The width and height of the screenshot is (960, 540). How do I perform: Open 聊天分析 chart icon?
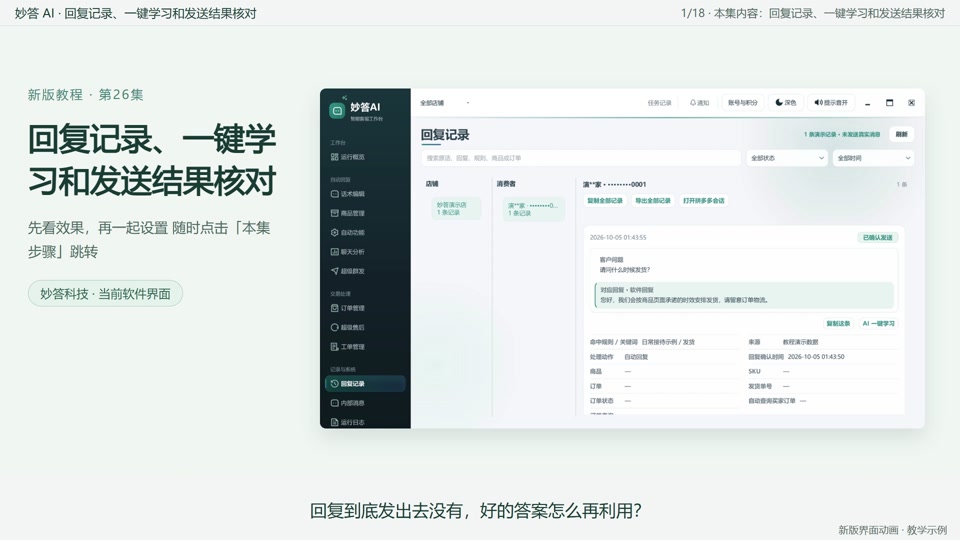[x=334, y=252]
